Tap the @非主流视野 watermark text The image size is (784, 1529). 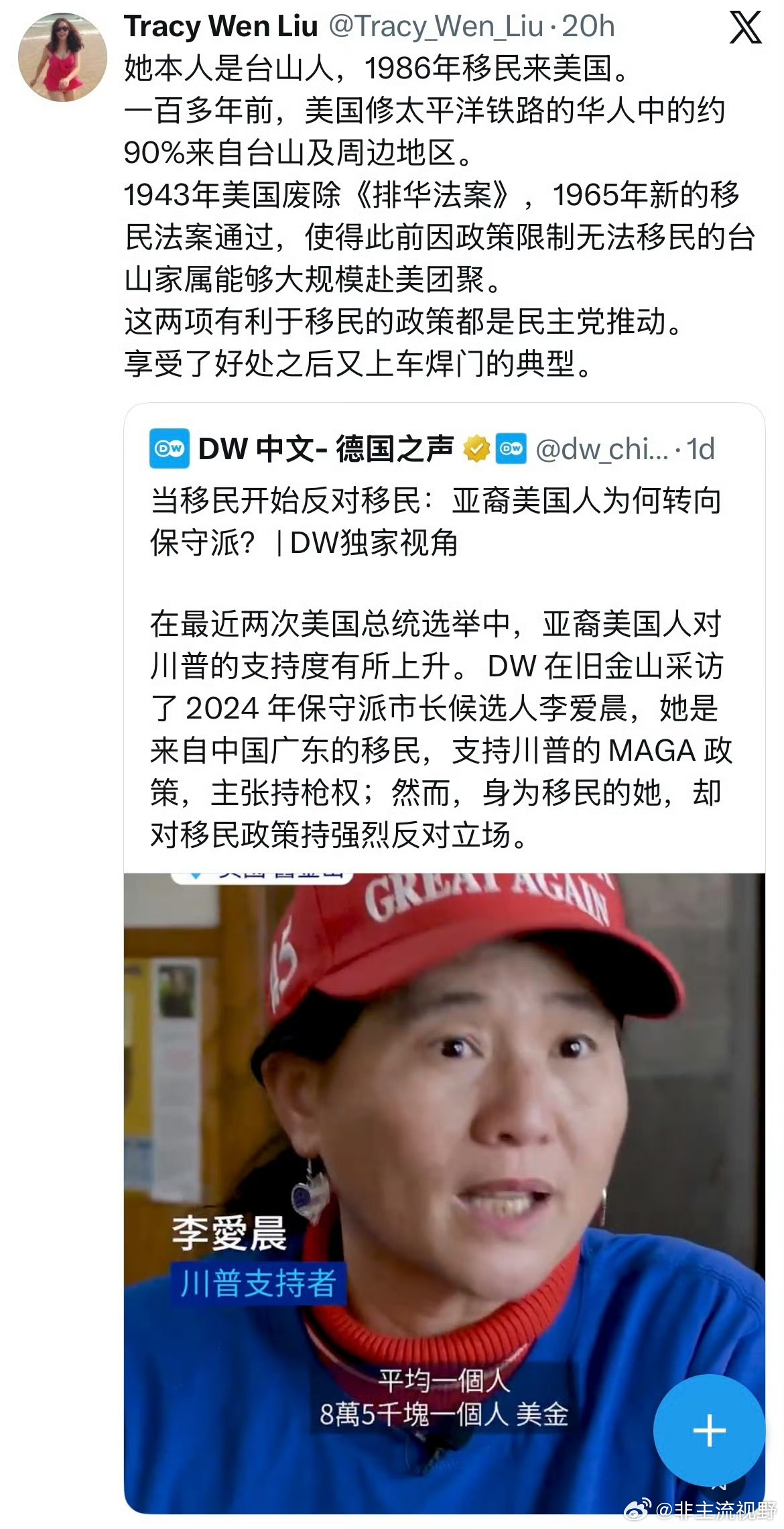click(716, 1510)
